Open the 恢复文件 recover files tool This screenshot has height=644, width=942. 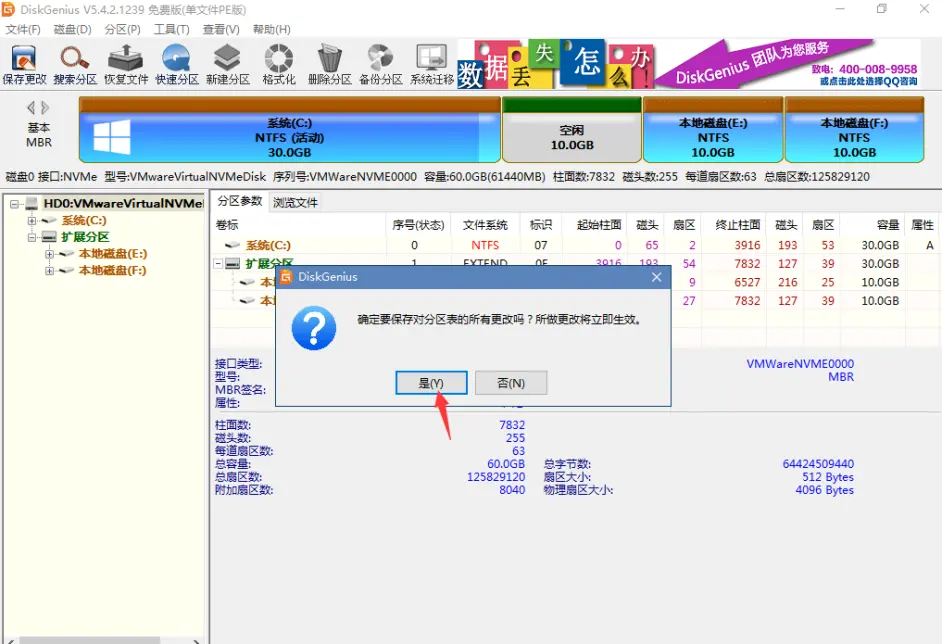126,65
